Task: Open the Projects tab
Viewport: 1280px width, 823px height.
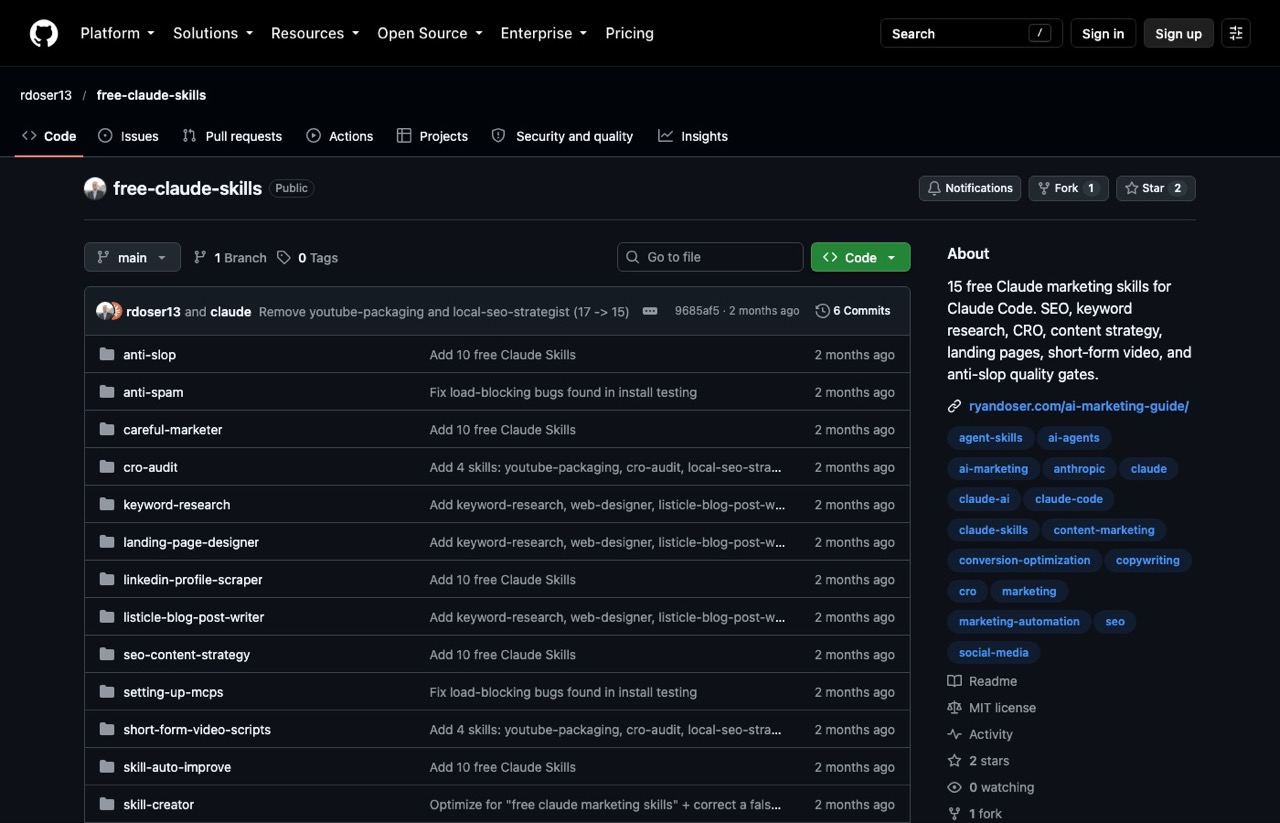Action: 432,136
